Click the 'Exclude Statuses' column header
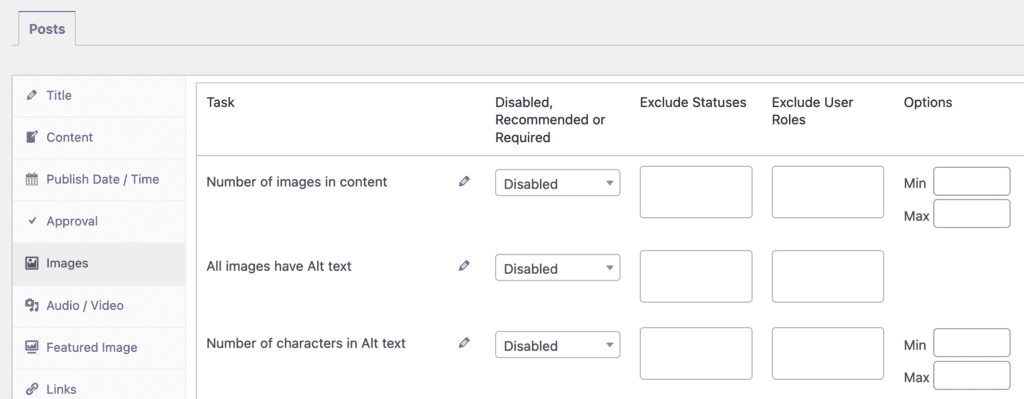The height and width of the screenshot is (399, 1024). coord(693,102)
